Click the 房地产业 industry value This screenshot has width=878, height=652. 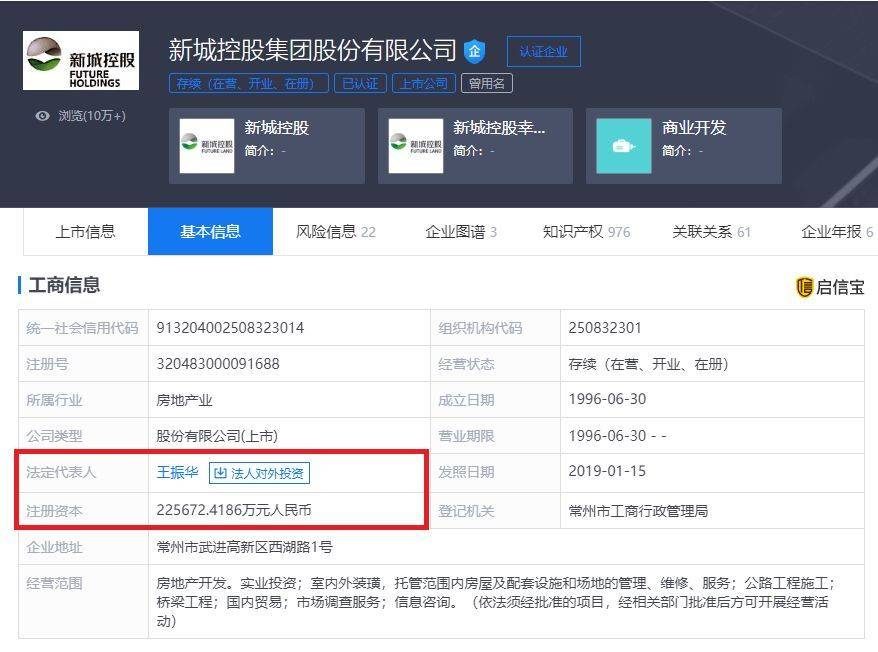(x=184, y=400)
